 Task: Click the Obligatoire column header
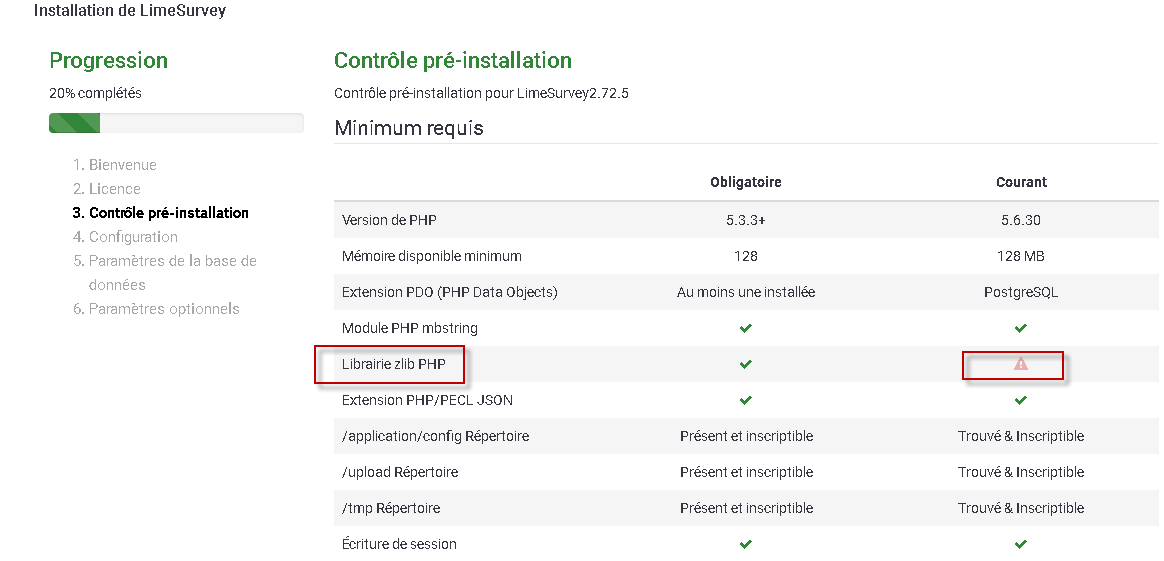point(746,182)
